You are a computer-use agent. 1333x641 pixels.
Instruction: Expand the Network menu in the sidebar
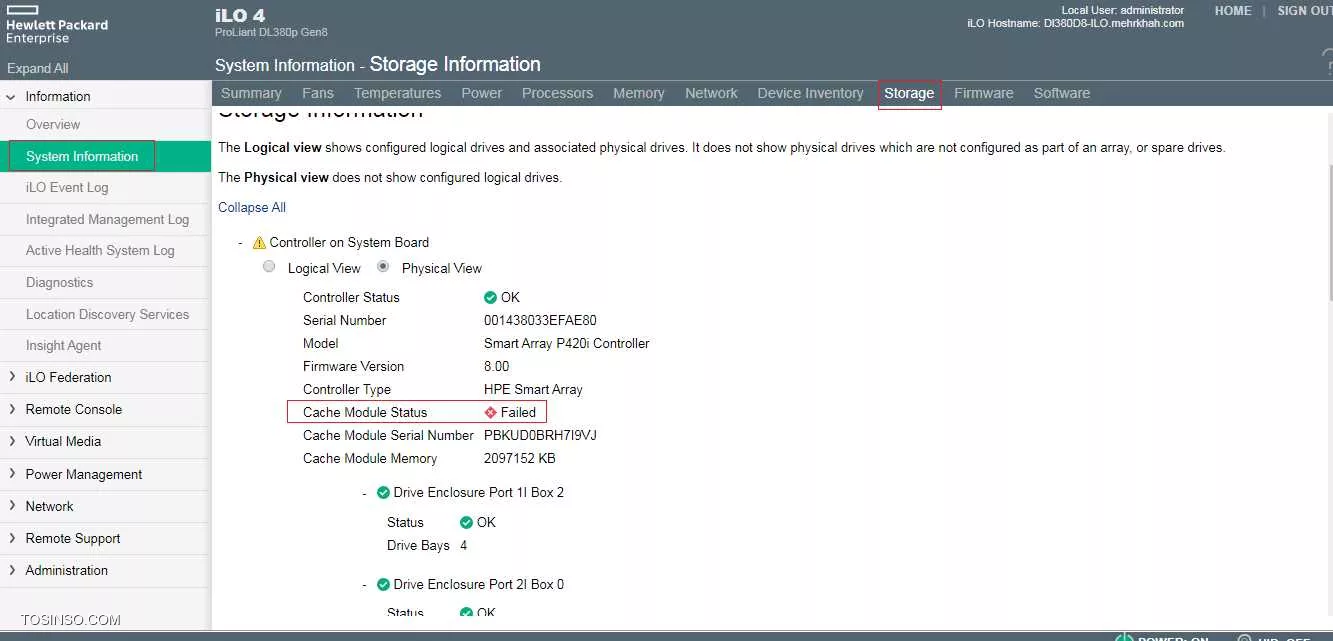pos(12,506)
